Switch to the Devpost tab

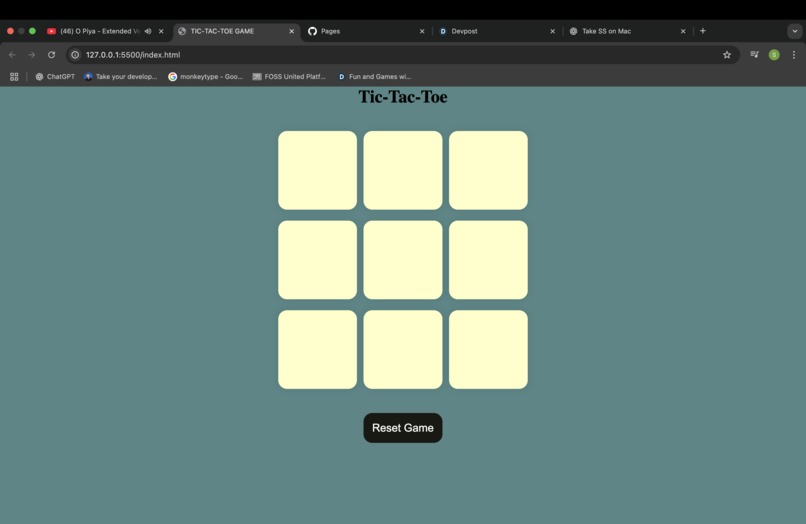496,31
